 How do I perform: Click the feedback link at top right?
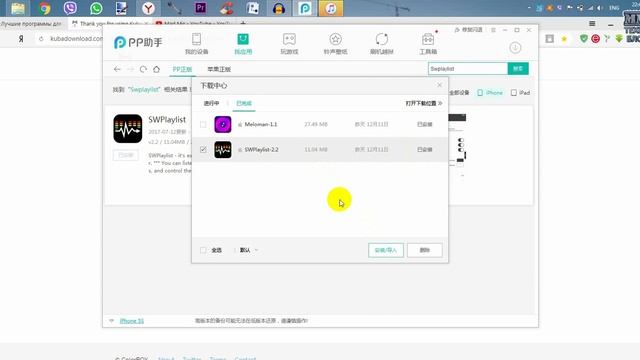[469, 30]
